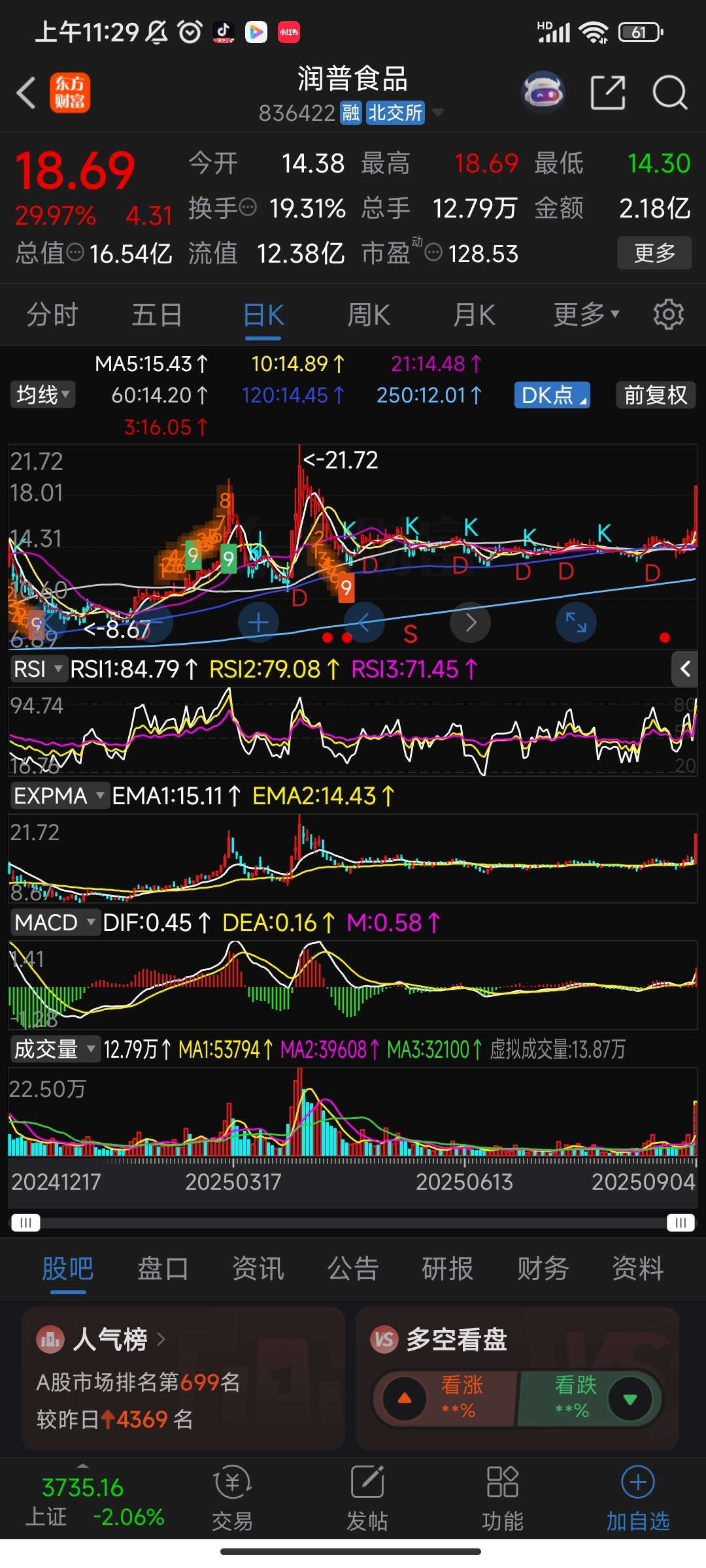Open 多空看盘 VS icon
Viewport: 706px width, 1568px height.
pos(384,1339)
